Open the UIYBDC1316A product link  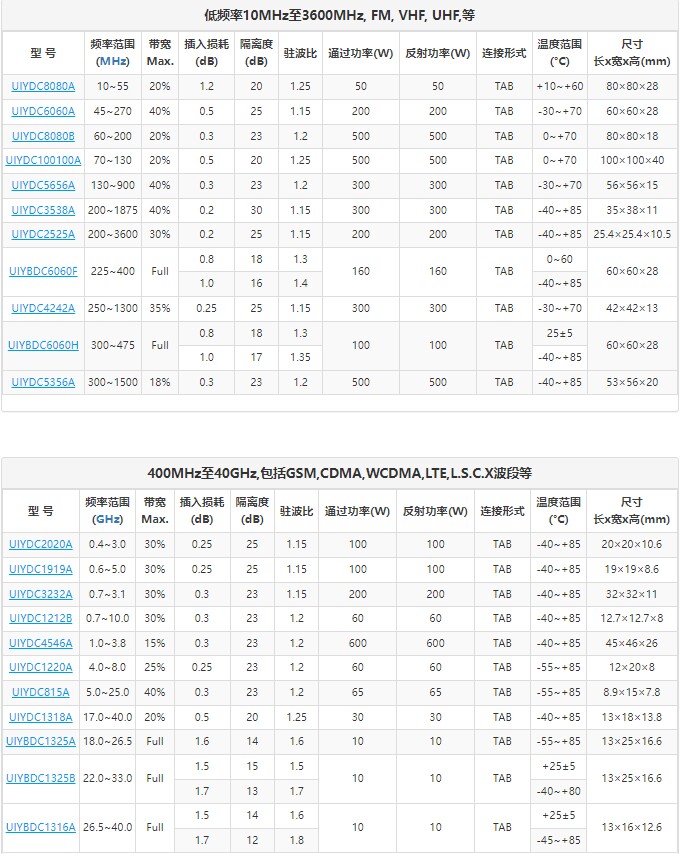(x=40, y=827)
